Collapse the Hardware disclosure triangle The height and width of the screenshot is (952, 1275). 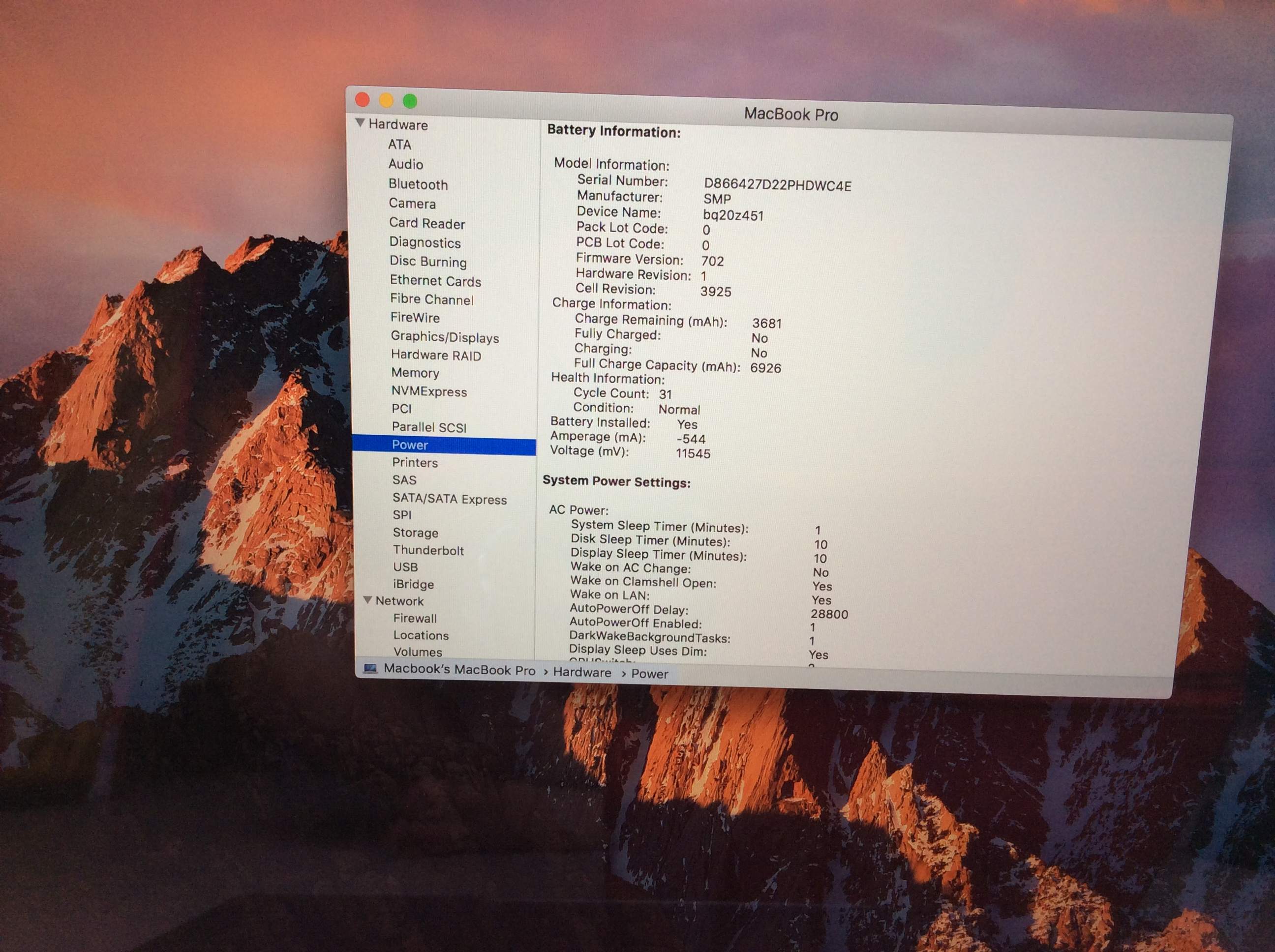[x=360, y=123]
